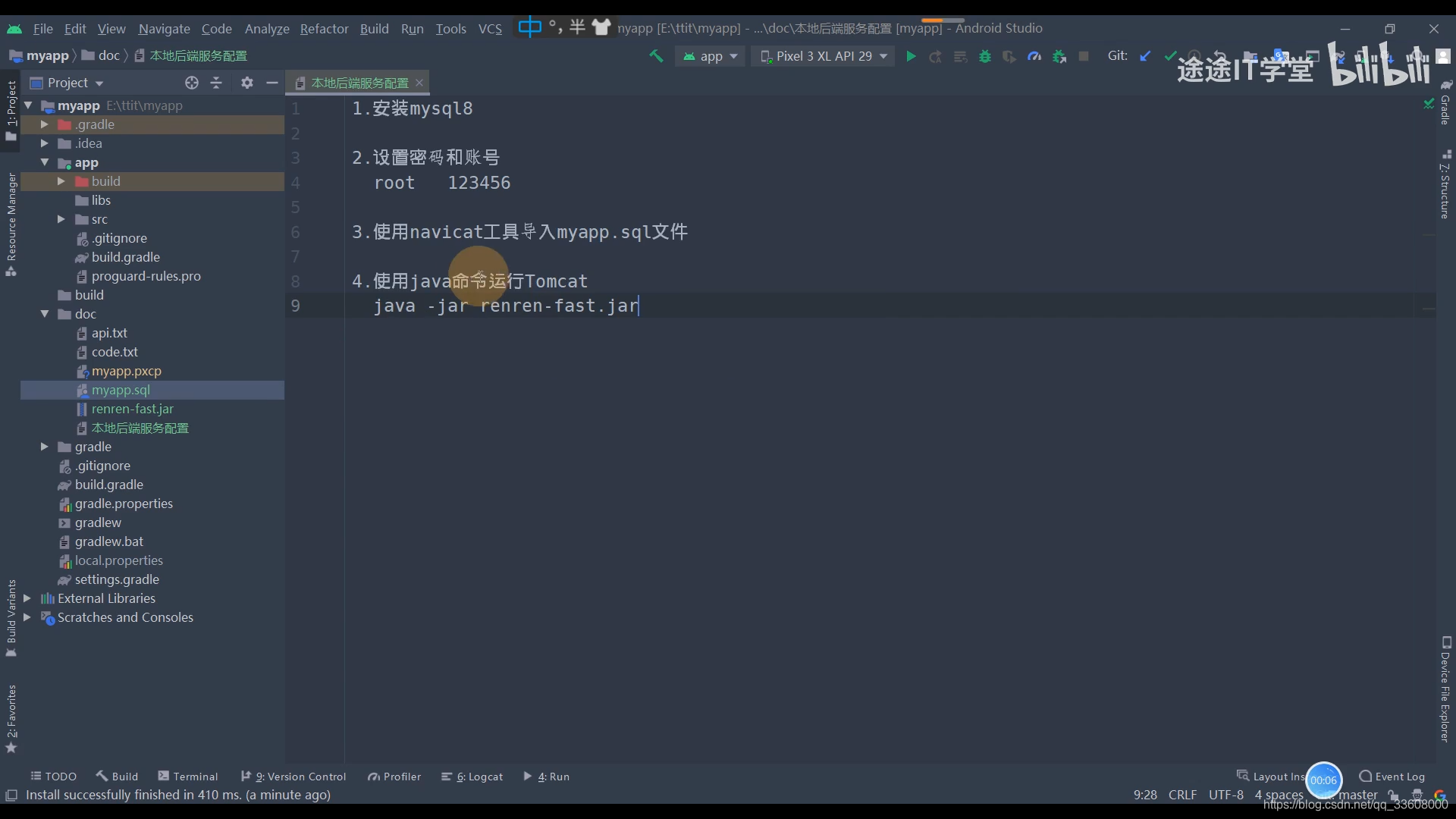Viewport: 1456px width, 819px height.
Task: Click the Apply Code Changes icon
Action: click(x=960, y=57)
